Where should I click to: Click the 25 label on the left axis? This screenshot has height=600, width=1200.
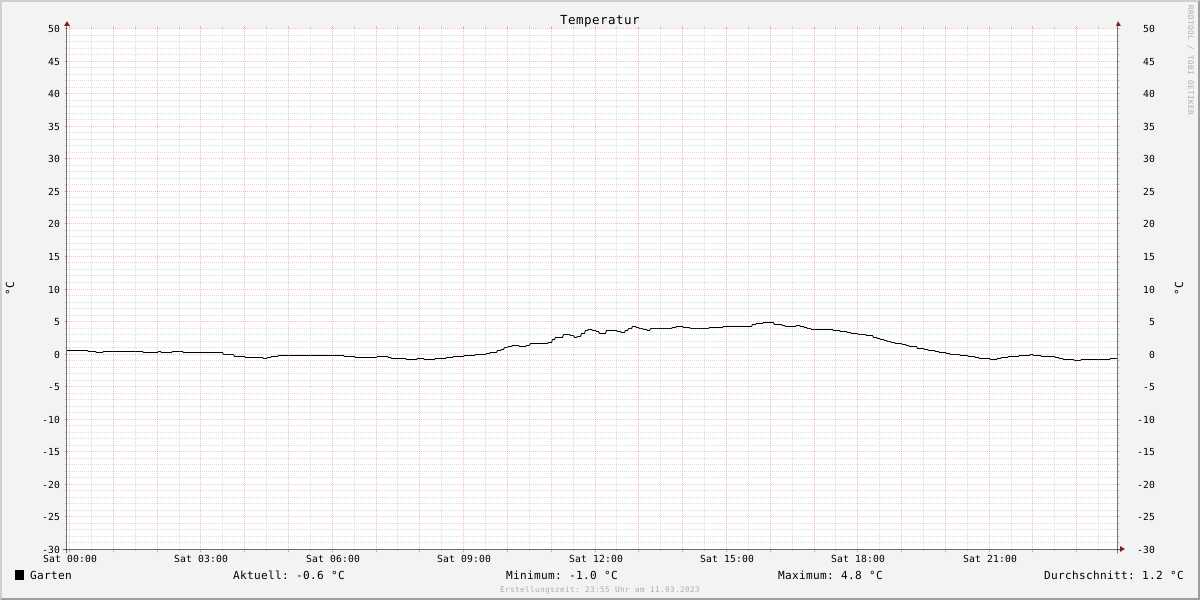pos(54,192)
